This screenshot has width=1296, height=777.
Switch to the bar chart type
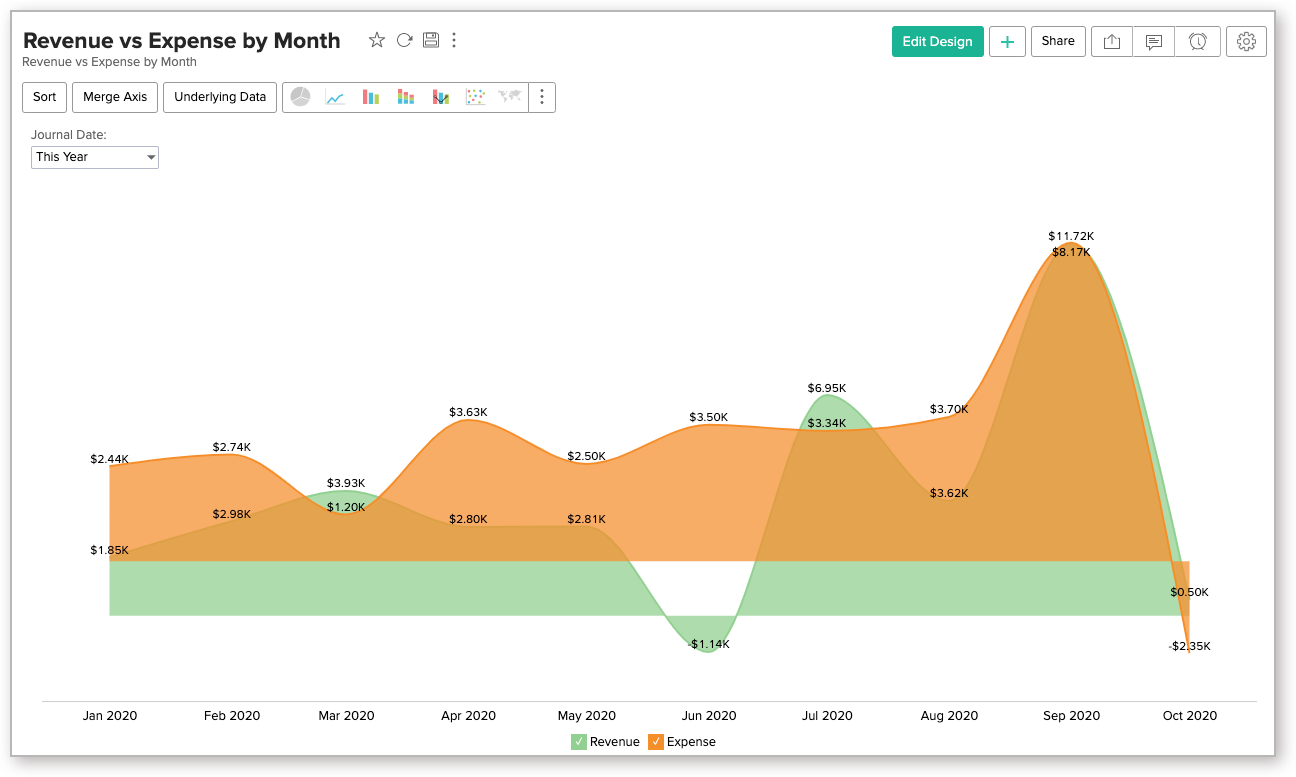[370, 97]
